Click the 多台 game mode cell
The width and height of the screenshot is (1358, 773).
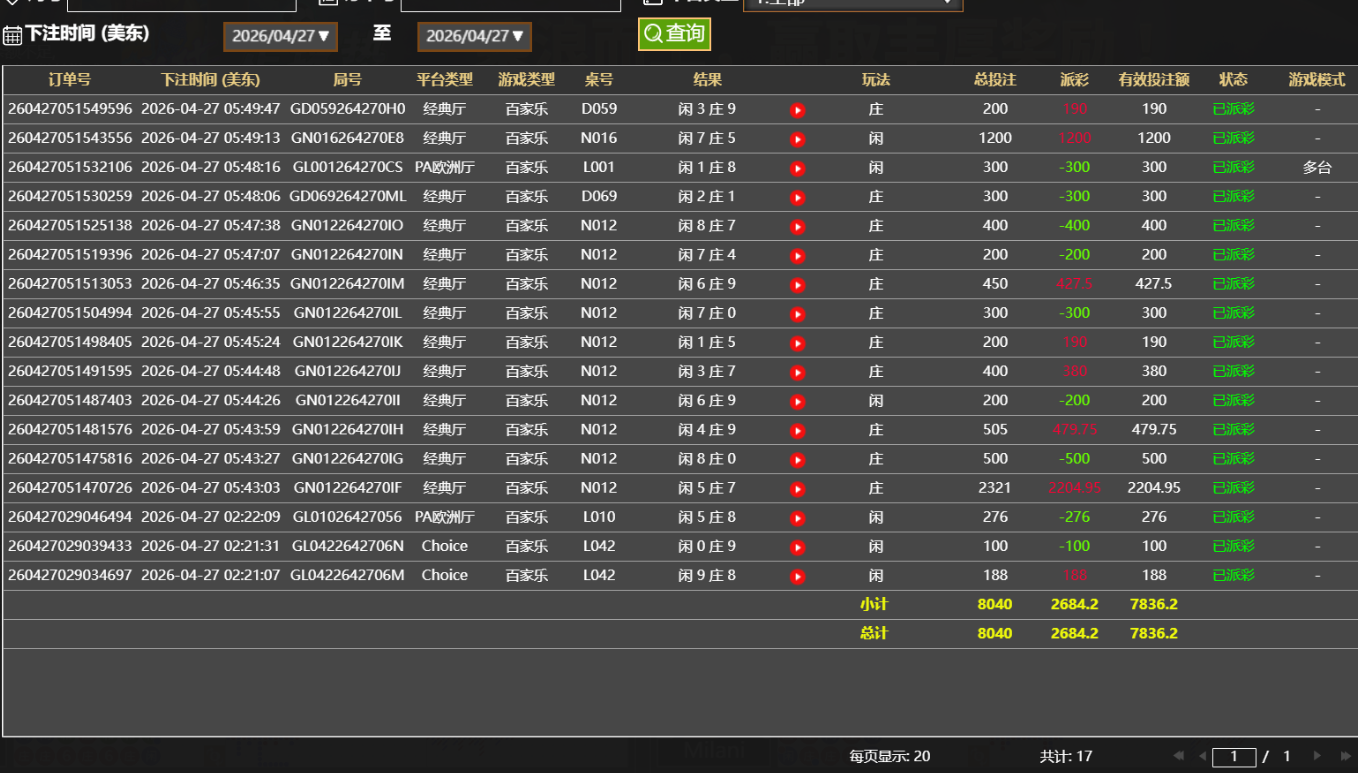click(1317, 168)
